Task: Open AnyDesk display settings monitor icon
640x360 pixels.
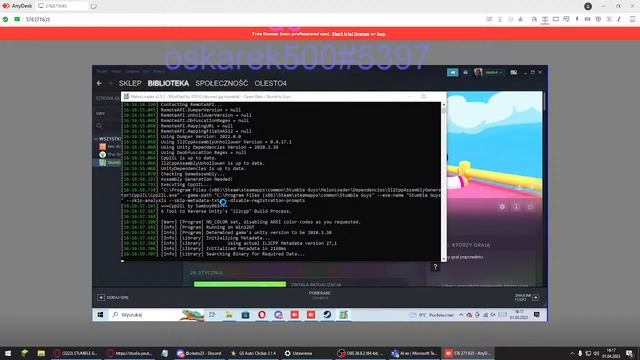Action: tap(556, 19)
